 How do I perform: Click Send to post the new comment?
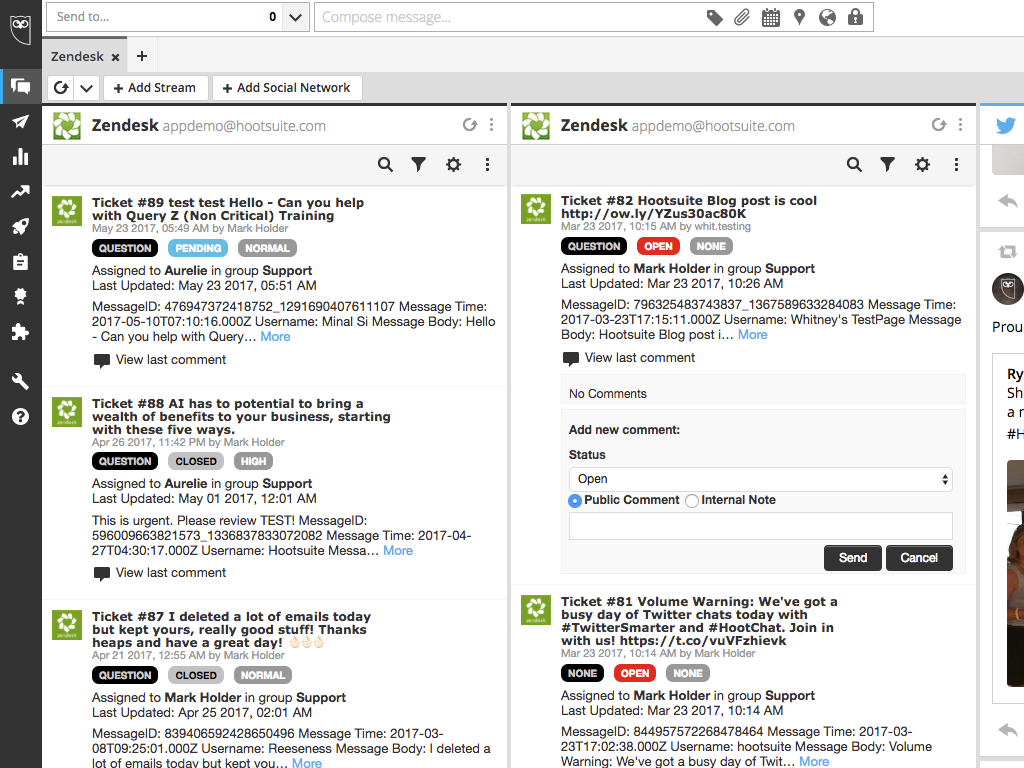point(852,558)
